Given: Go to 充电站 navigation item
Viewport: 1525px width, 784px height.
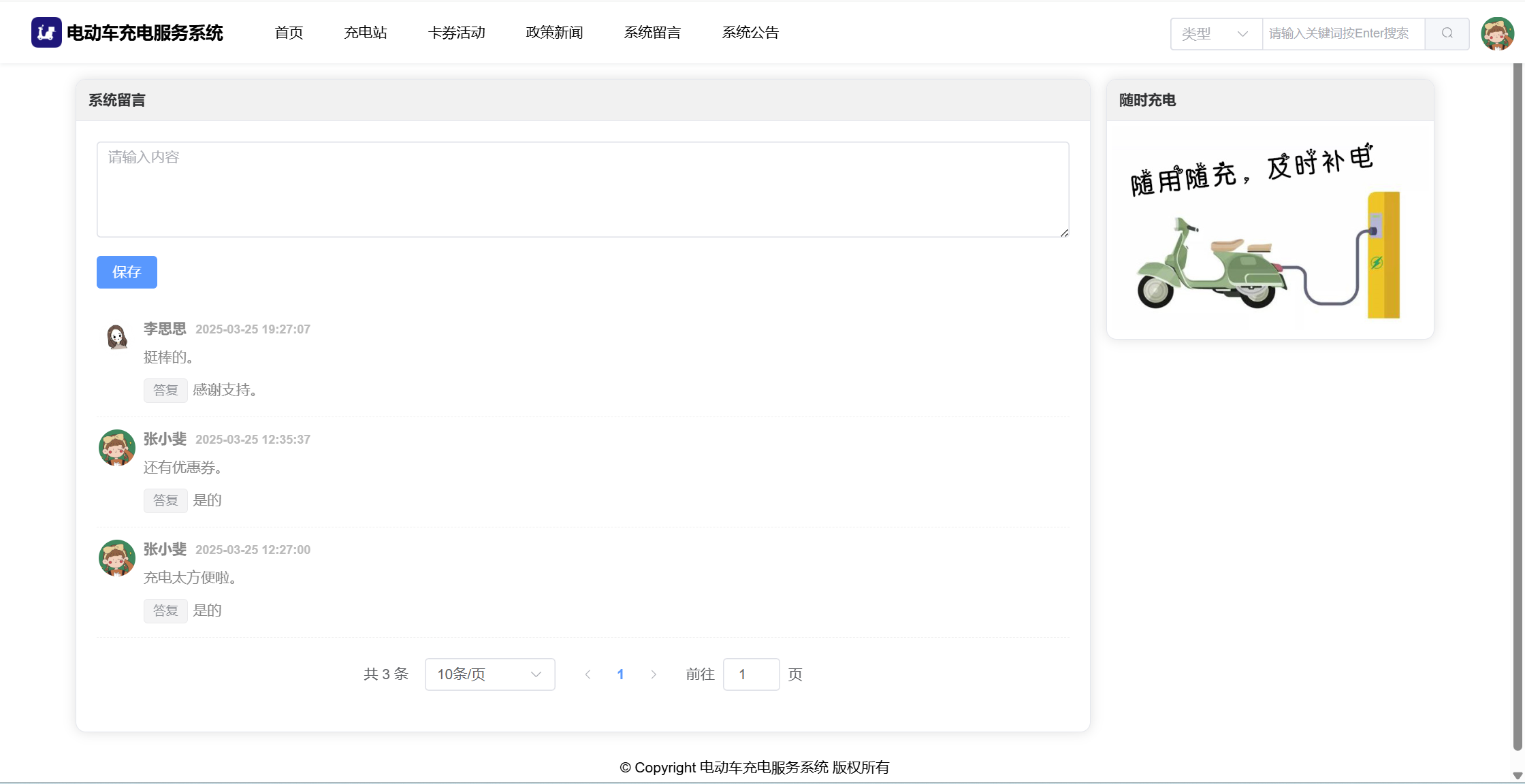Looking at the screenshot, I should pos(366,33).
